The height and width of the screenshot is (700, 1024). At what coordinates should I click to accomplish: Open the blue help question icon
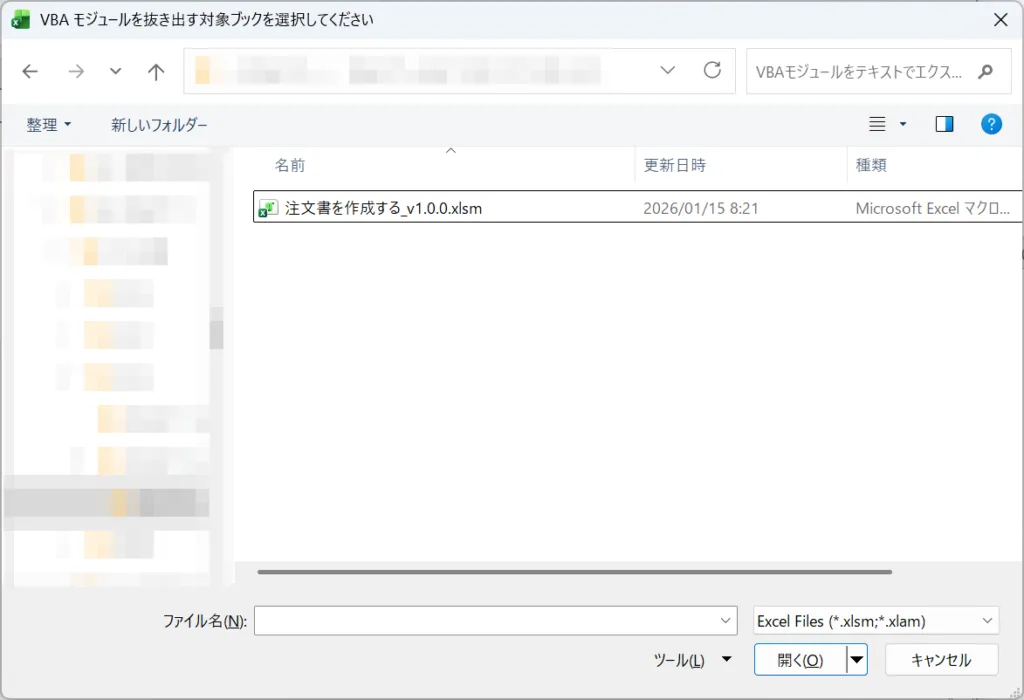pos(991,124)
